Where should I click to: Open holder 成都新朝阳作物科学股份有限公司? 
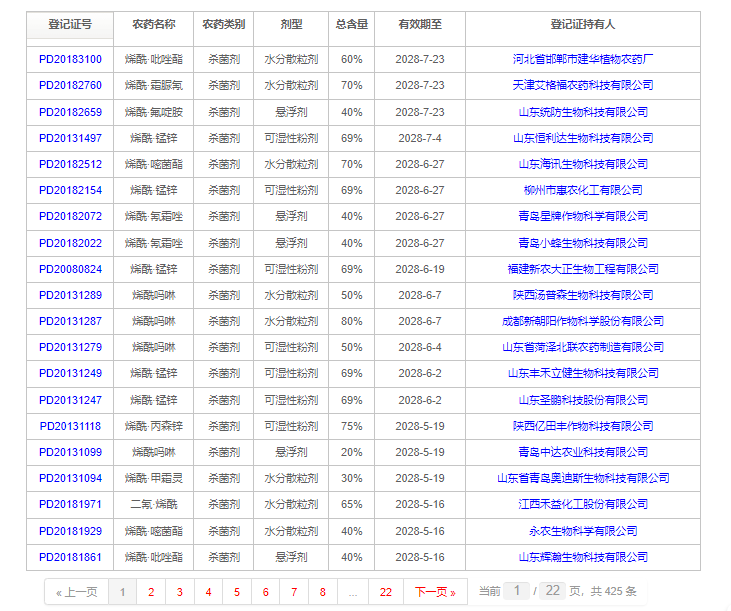[583, 322]
